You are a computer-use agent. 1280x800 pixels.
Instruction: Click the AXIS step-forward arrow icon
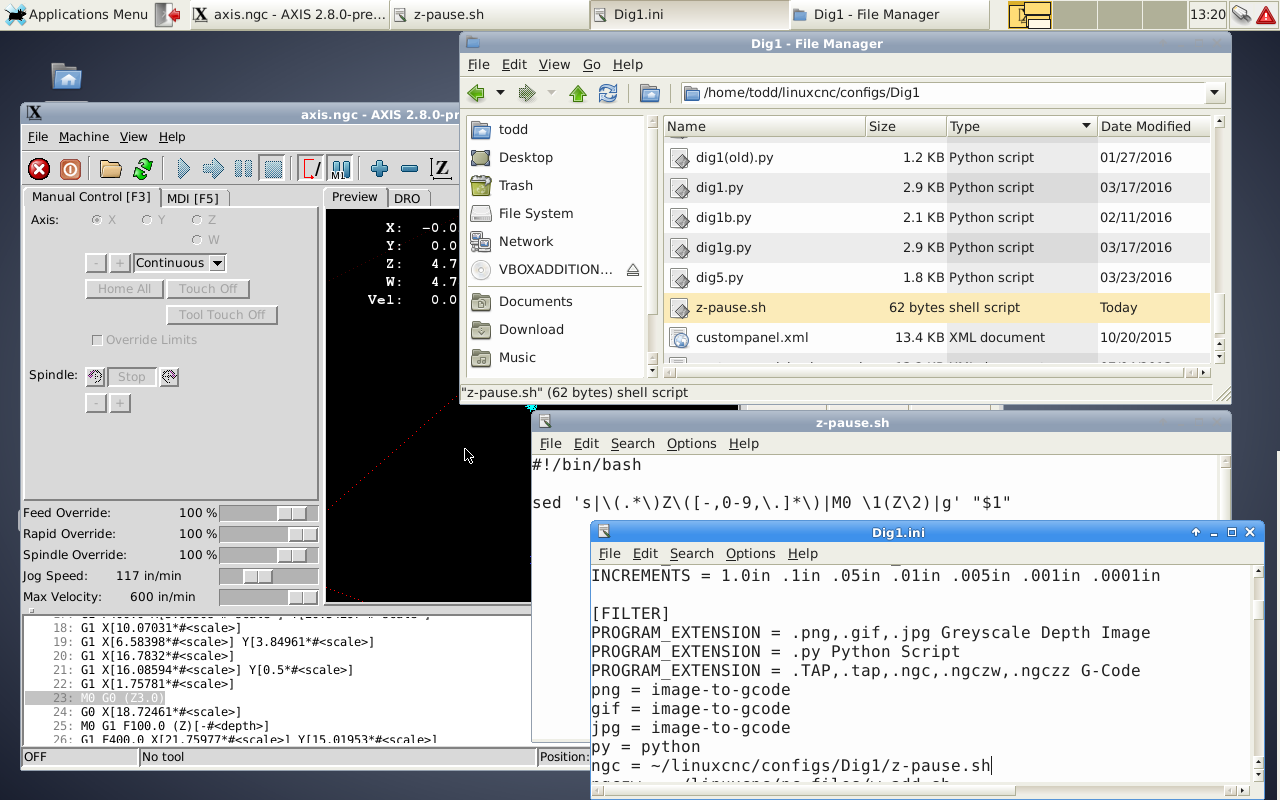pyautogui.click(x=213, y=169)
